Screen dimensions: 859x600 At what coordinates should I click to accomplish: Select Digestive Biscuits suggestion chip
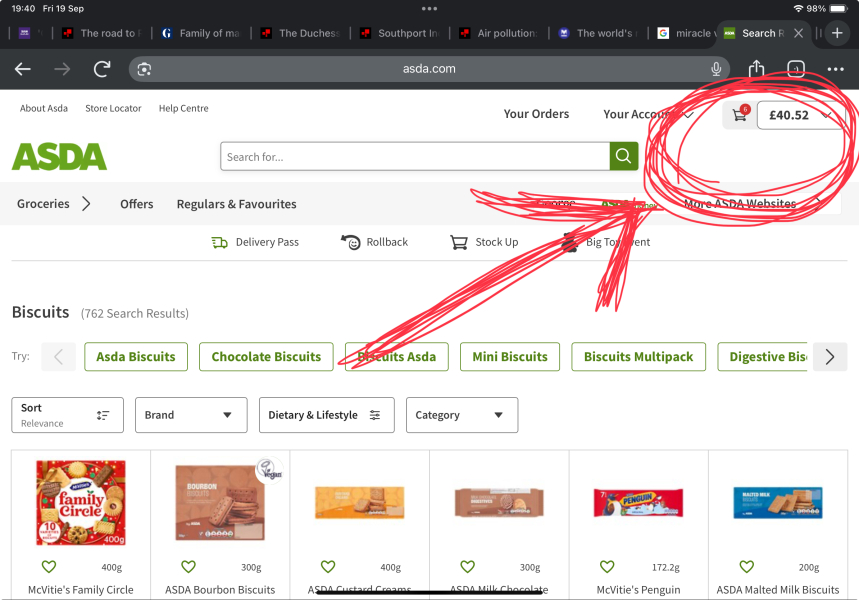point(765,357)
